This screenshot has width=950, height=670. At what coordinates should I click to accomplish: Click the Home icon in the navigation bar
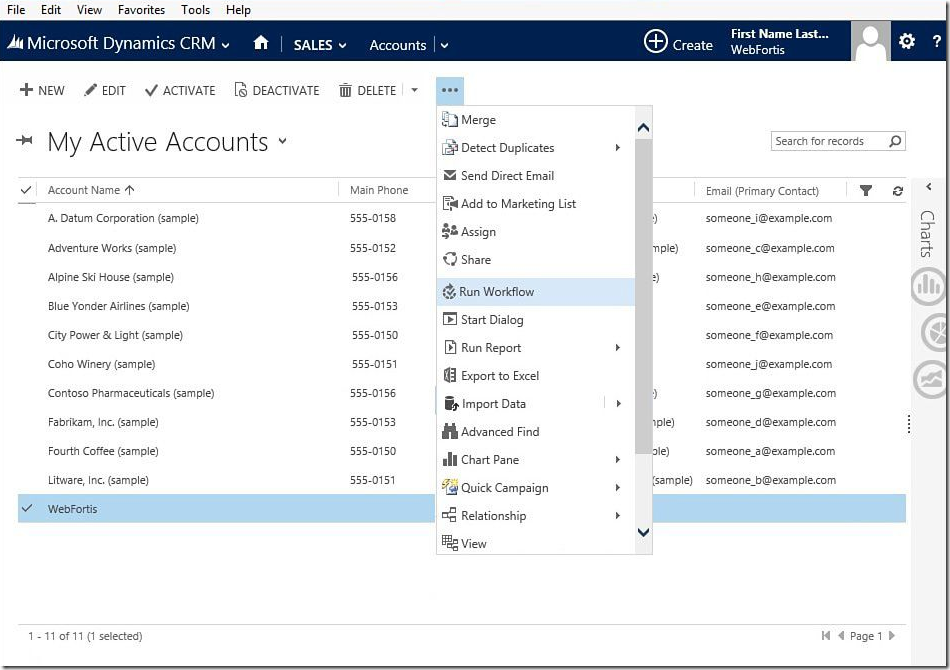261,43
